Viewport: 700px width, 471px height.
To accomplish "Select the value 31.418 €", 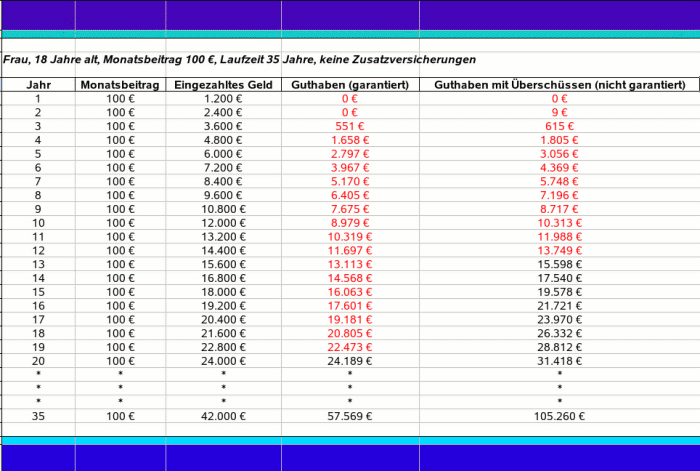I will 559,362.
